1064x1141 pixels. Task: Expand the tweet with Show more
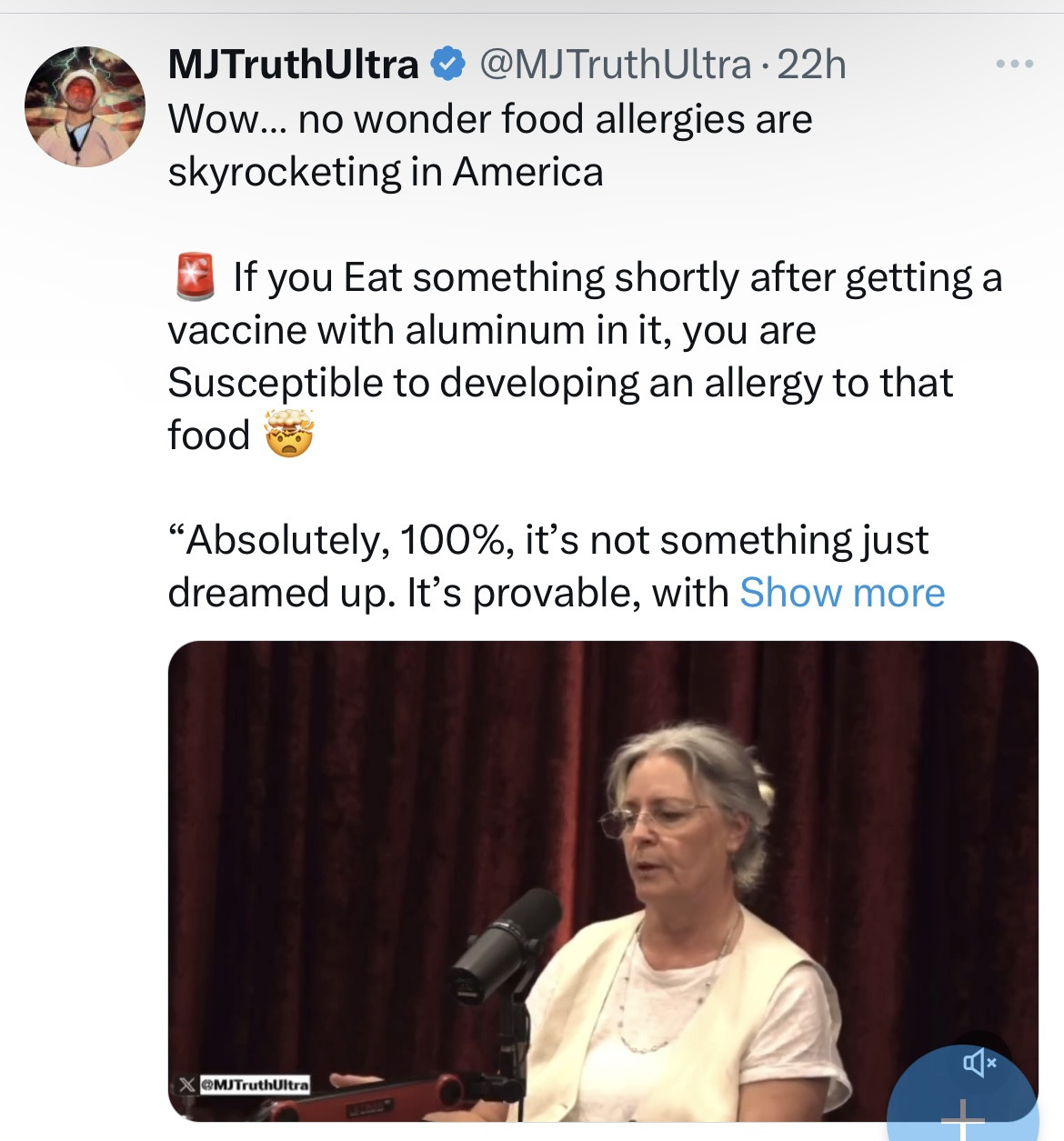tap(842, 593)
